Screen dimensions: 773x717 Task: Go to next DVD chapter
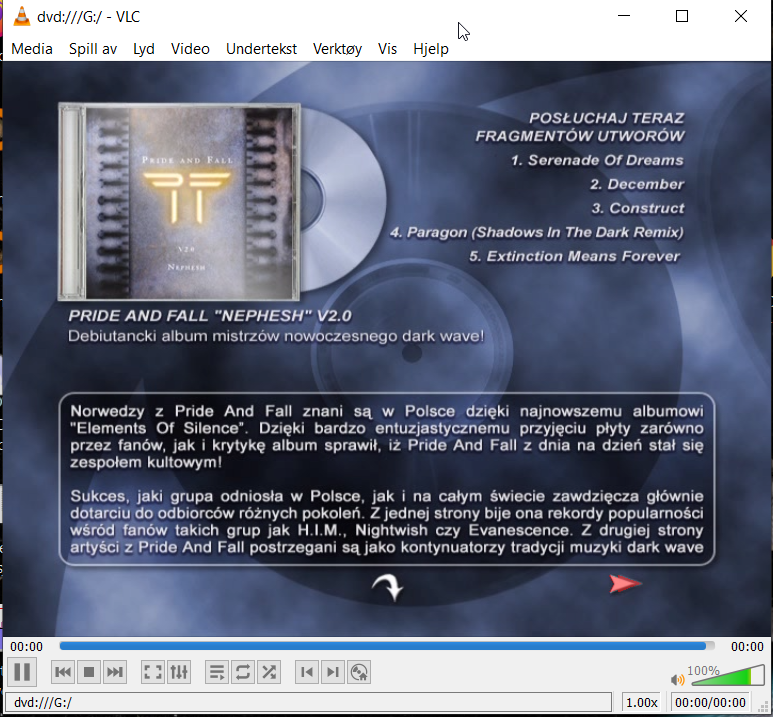(x=333, y=672)
